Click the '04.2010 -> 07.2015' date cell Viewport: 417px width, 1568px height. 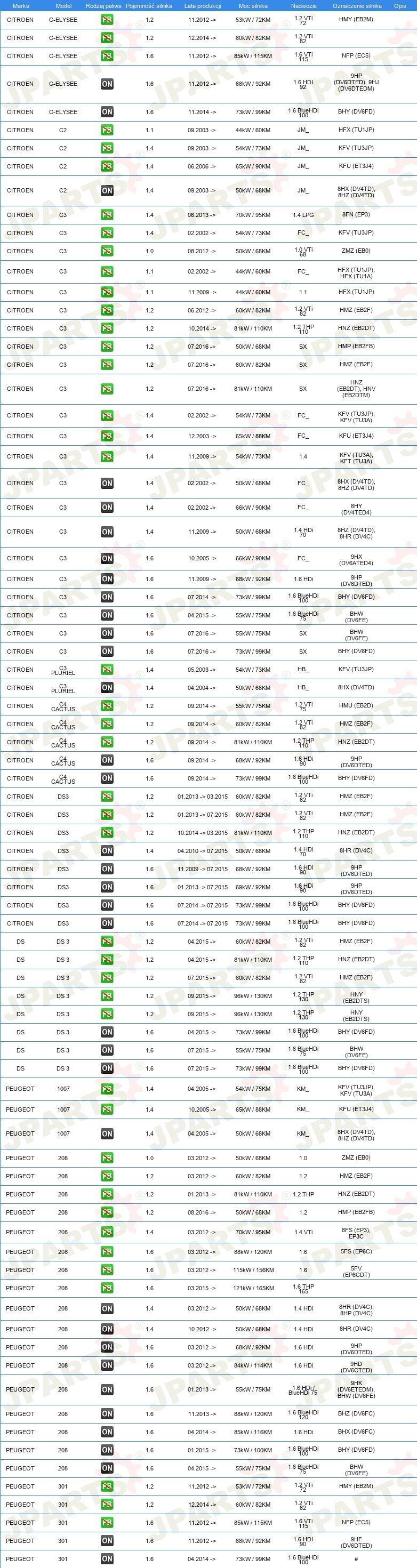(203, 851)
